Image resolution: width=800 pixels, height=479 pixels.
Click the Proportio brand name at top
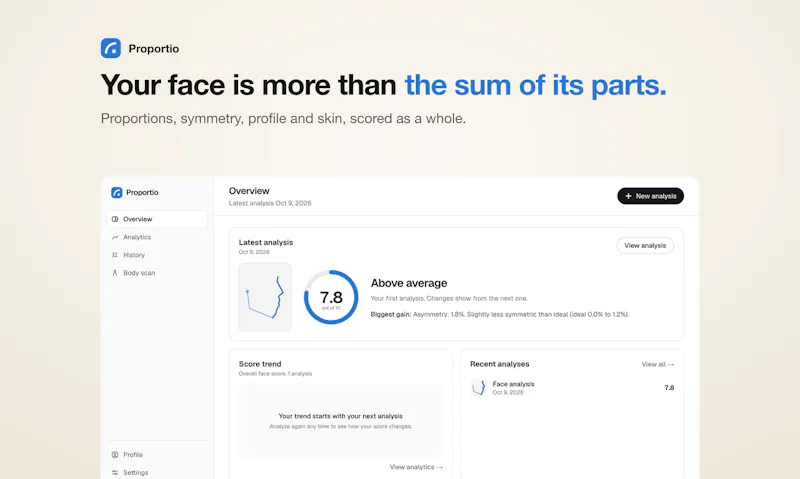154,48
